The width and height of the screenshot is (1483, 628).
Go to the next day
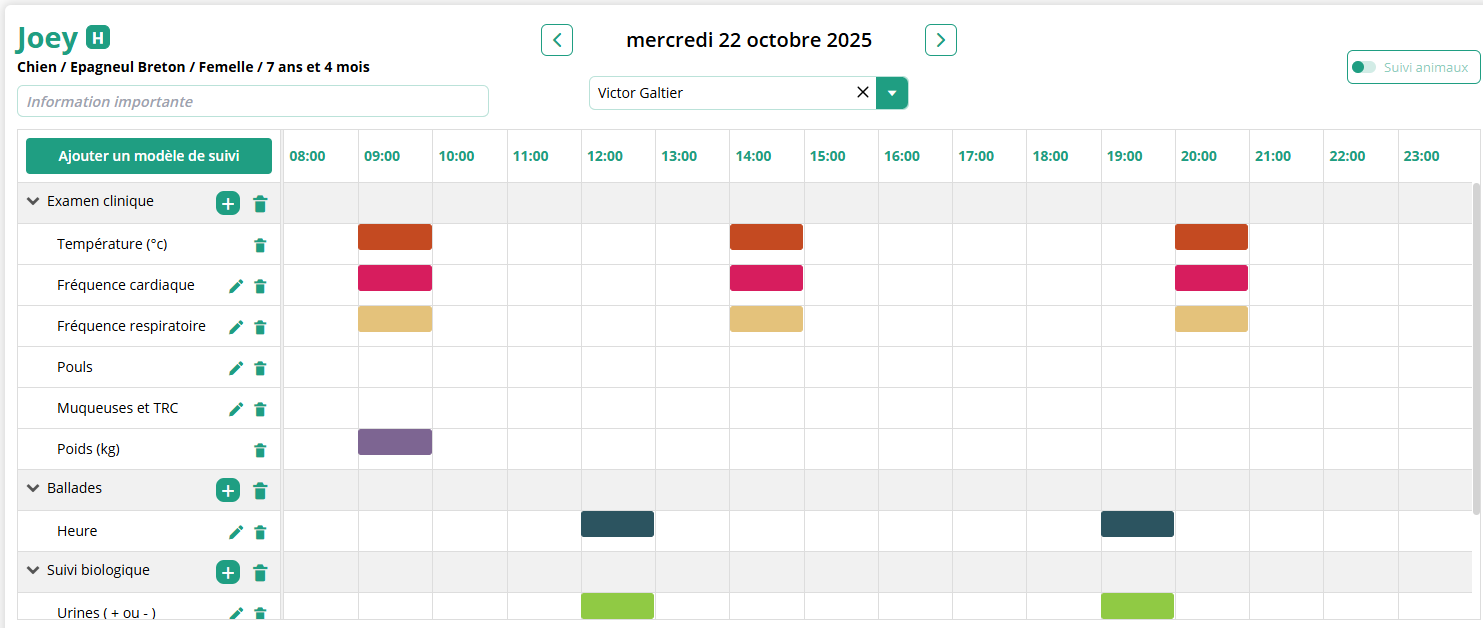point(941,40)
